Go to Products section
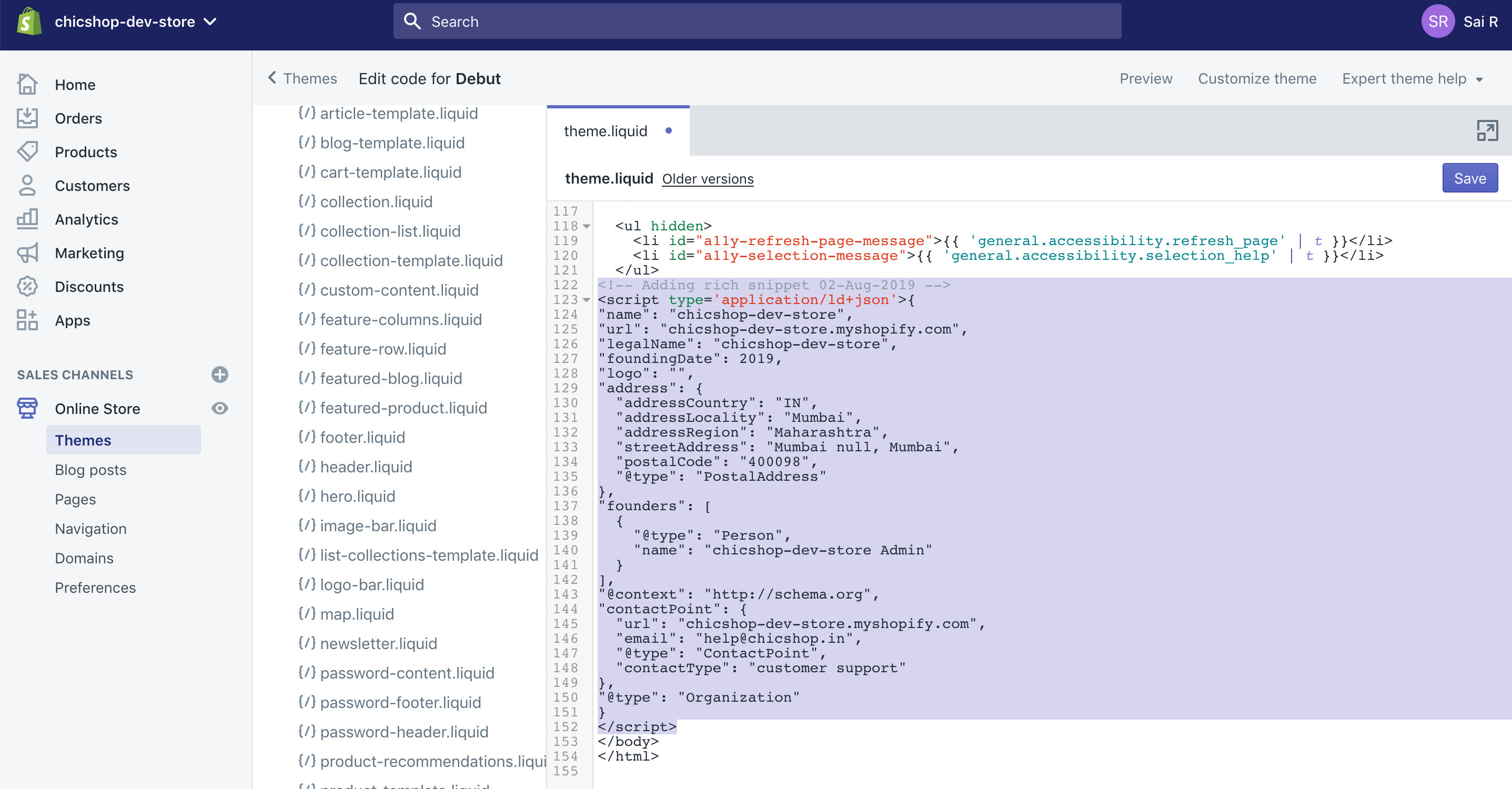The image size is (1512, 789). point(86,151)
